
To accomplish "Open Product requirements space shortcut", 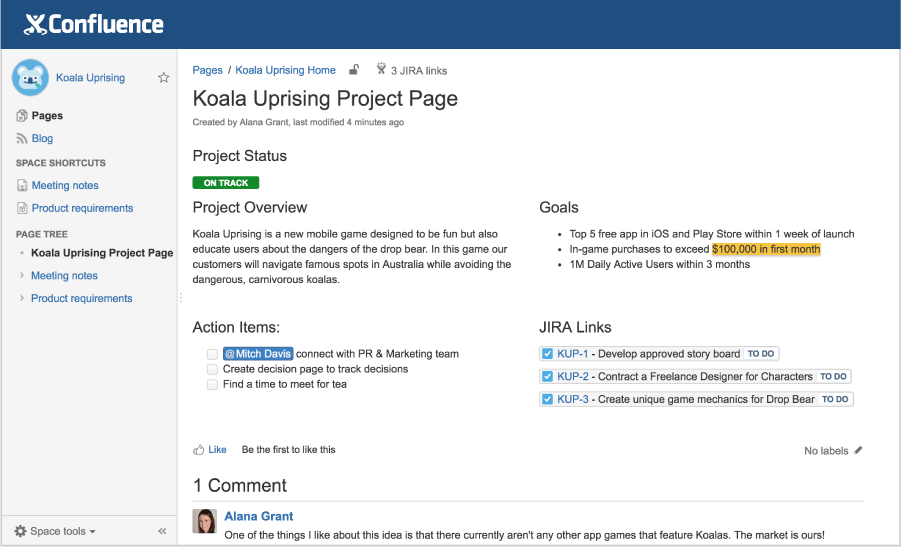I will pyautogui.click(x=82, y=208).
